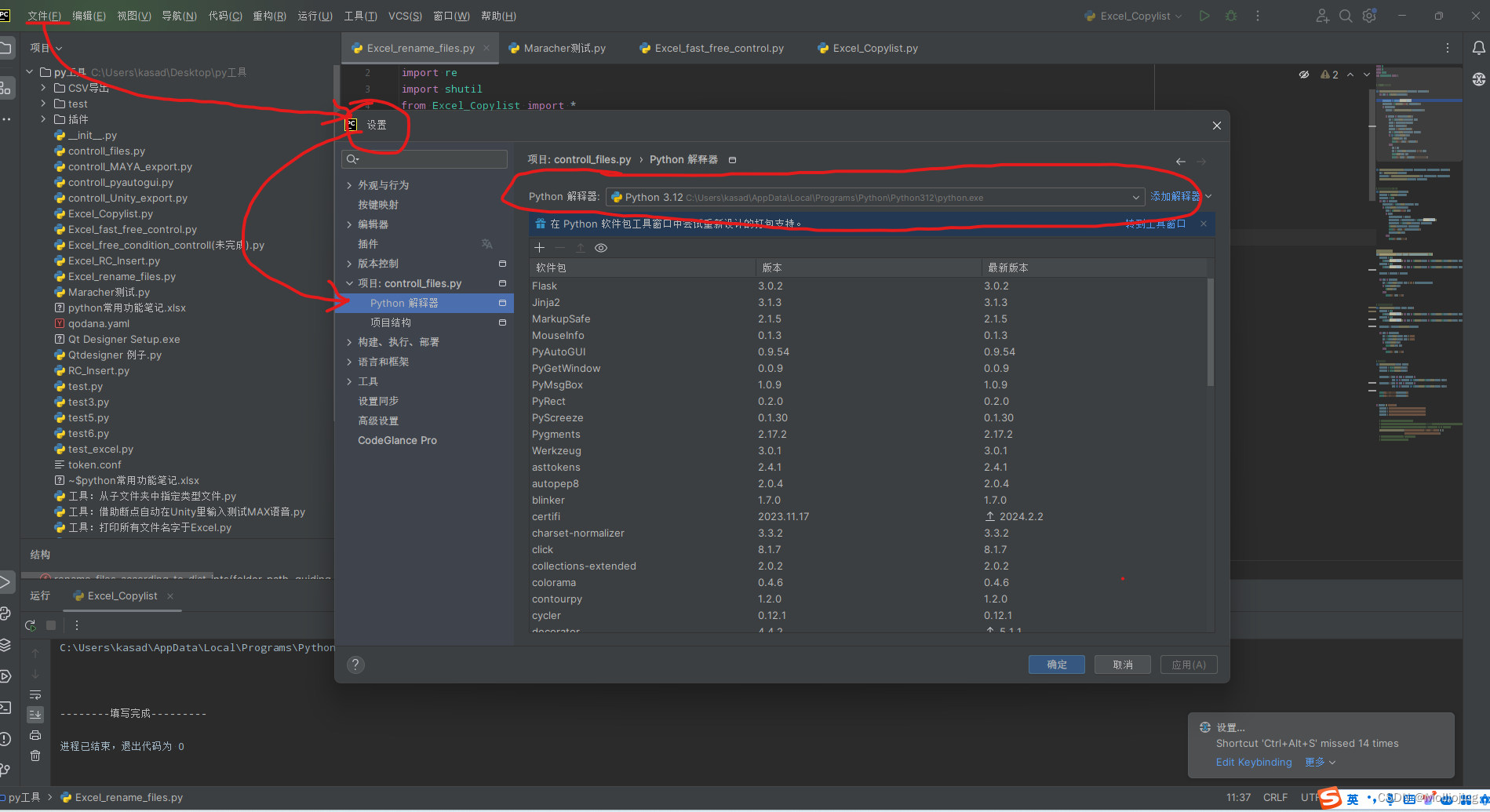Expand the 外观与行为 settings section
Screen dimensions: 1490x812
350,184
